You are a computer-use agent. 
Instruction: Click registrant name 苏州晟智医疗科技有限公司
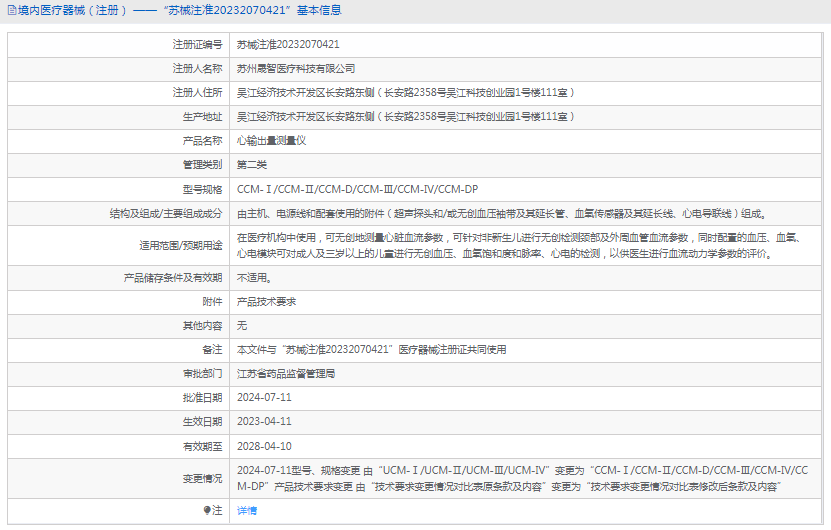[296, 68]
